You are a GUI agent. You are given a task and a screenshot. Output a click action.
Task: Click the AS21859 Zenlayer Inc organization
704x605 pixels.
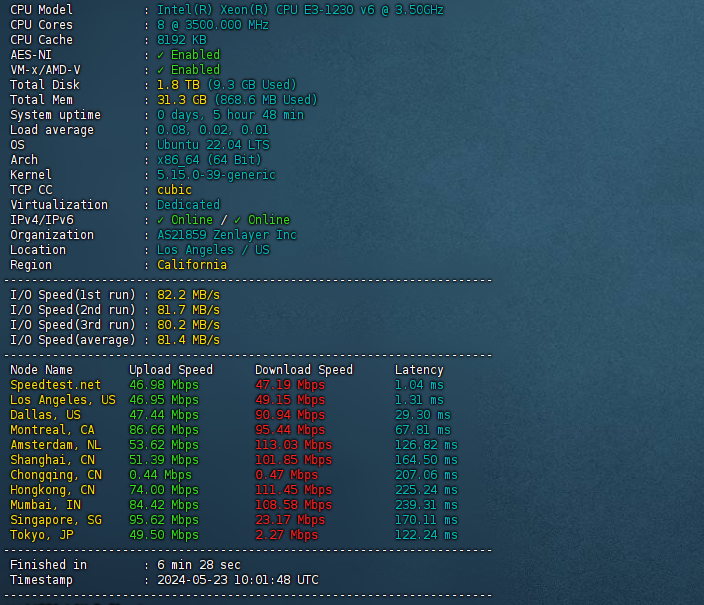[226, 235]
